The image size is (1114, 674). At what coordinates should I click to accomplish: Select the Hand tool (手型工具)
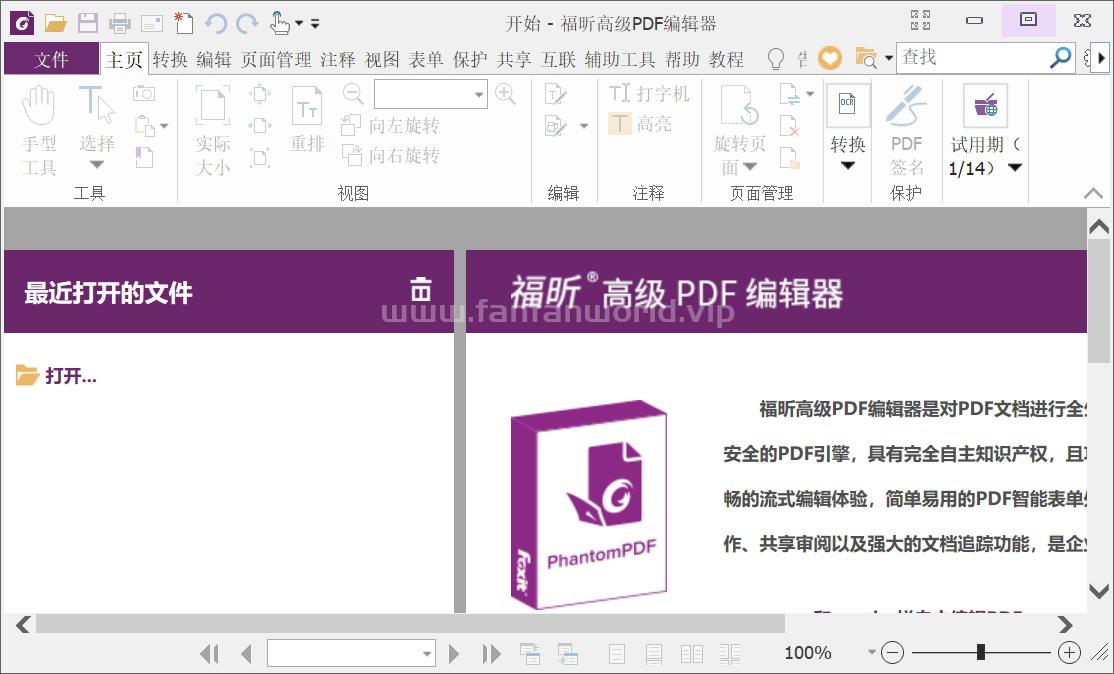39,130
